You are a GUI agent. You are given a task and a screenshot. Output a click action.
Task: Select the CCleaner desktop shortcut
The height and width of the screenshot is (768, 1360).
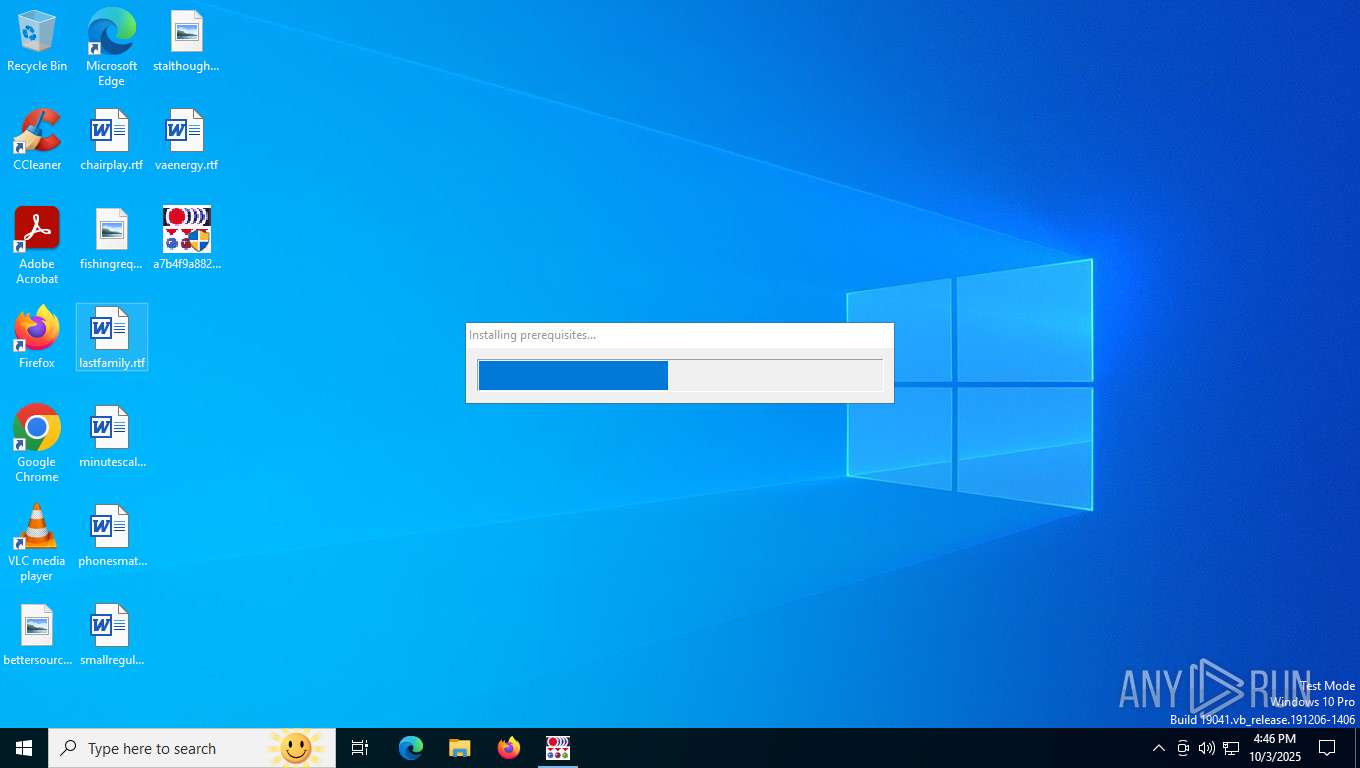coord(37,141)
